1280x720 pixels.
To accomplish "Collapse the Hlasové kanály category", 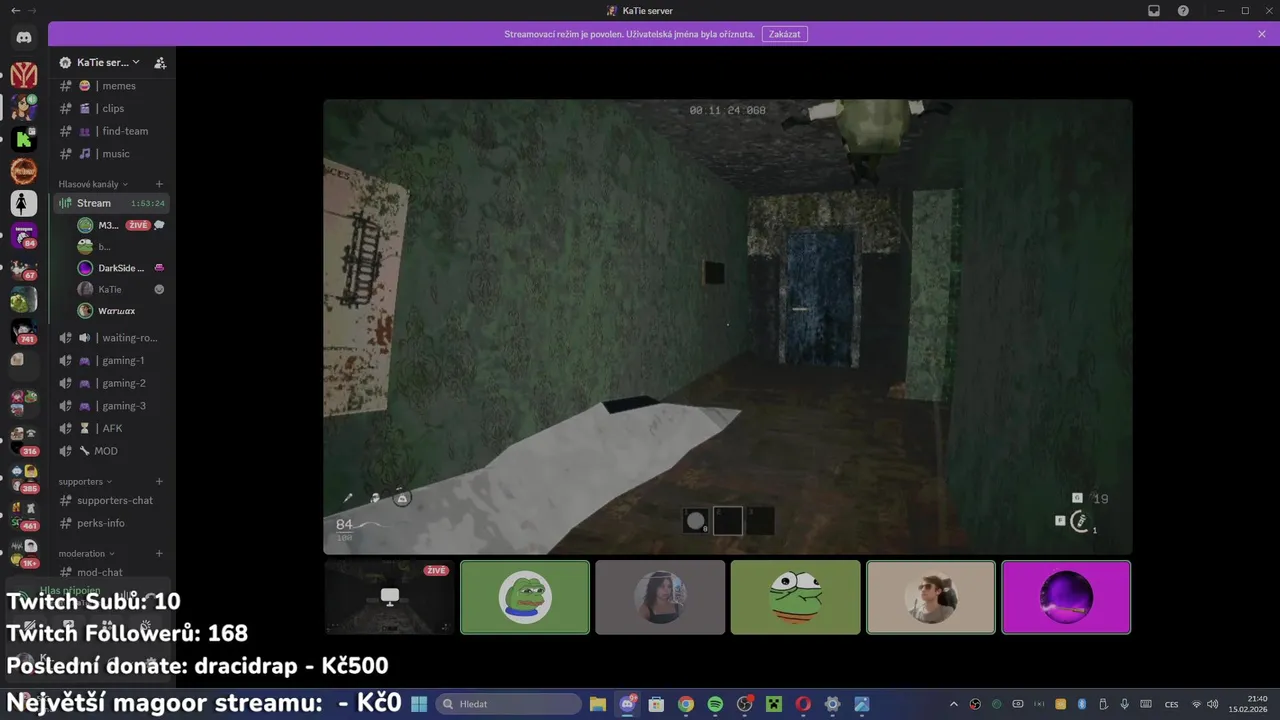I will pos(92,184).
